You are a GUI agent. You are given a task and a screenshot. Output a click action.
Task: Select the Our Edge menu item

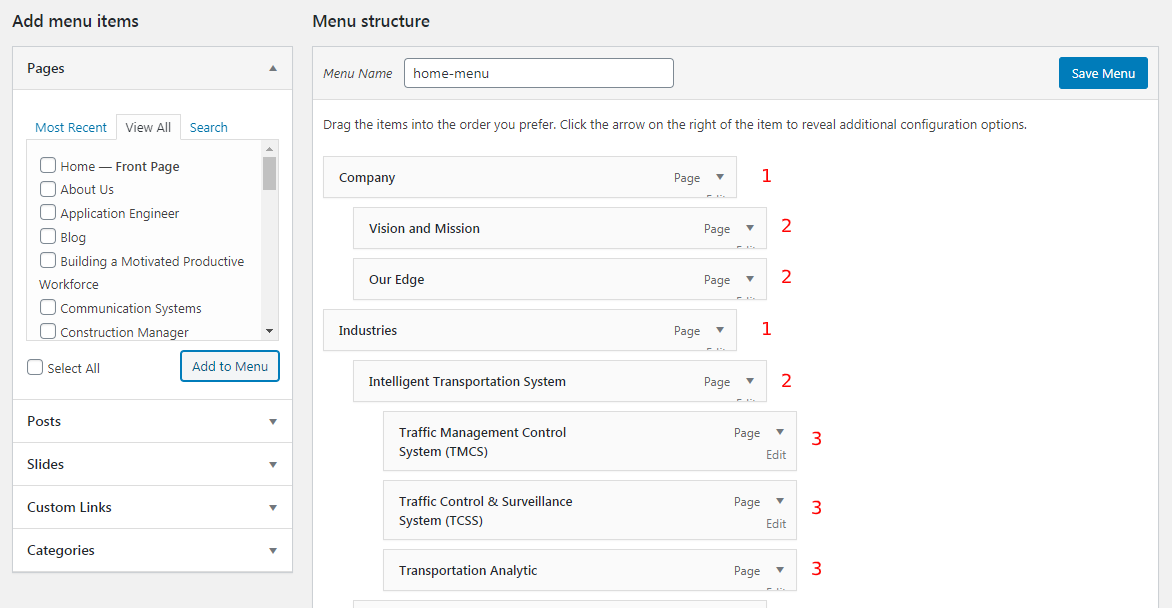(x=560, y=279)
